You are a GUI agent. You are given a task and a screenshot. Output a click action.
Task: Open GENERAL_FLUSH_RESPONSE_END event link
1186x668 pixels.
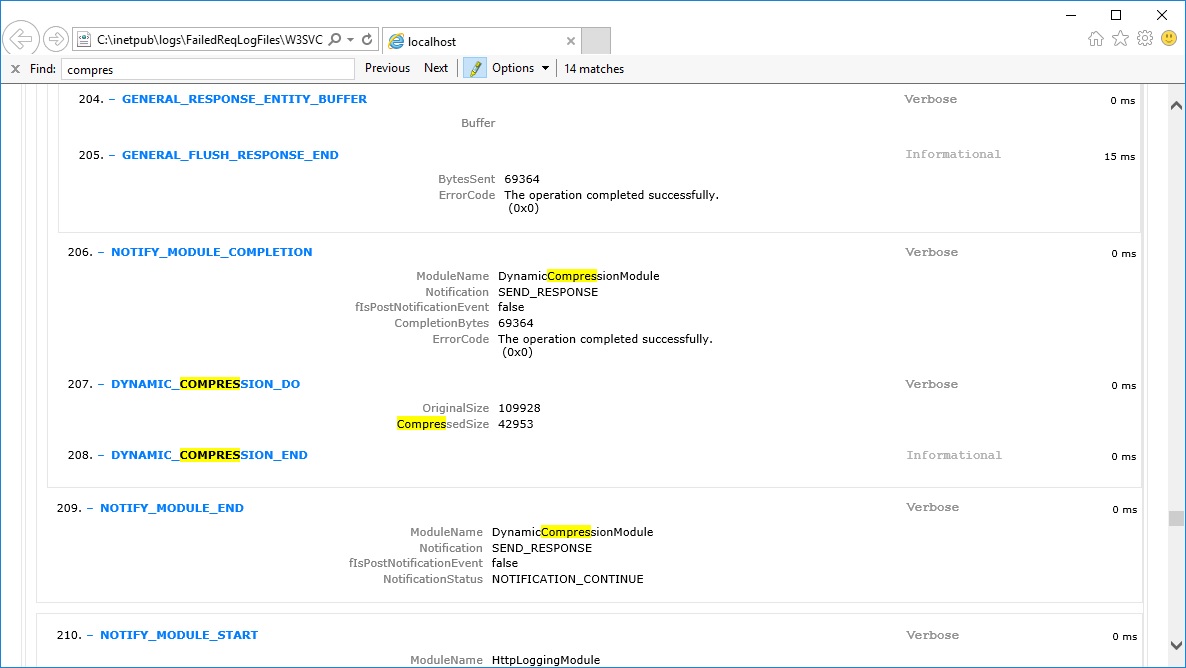coord(230,155)
